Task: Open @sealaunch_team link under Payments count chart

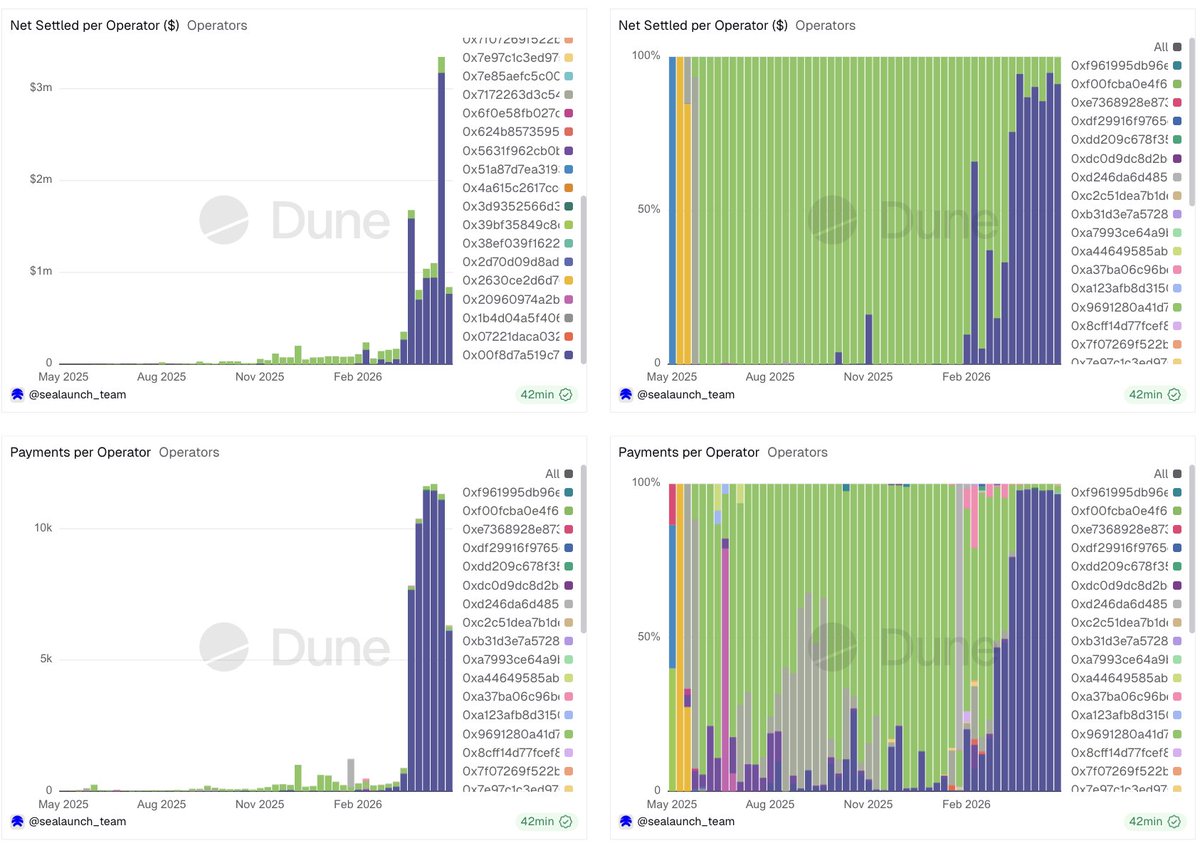Action: click(78, 821)
